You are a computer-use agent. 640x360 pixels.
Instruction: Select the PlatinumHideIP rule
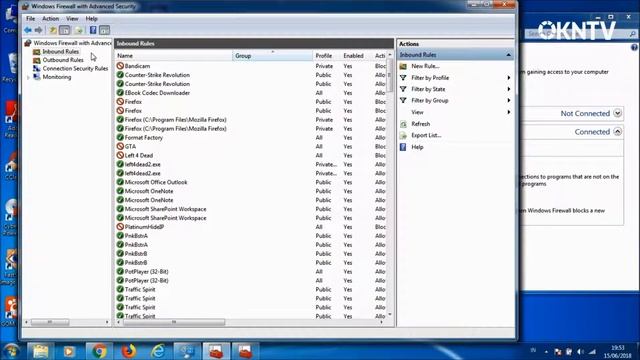pyautogui.click(x=251, y=227)
